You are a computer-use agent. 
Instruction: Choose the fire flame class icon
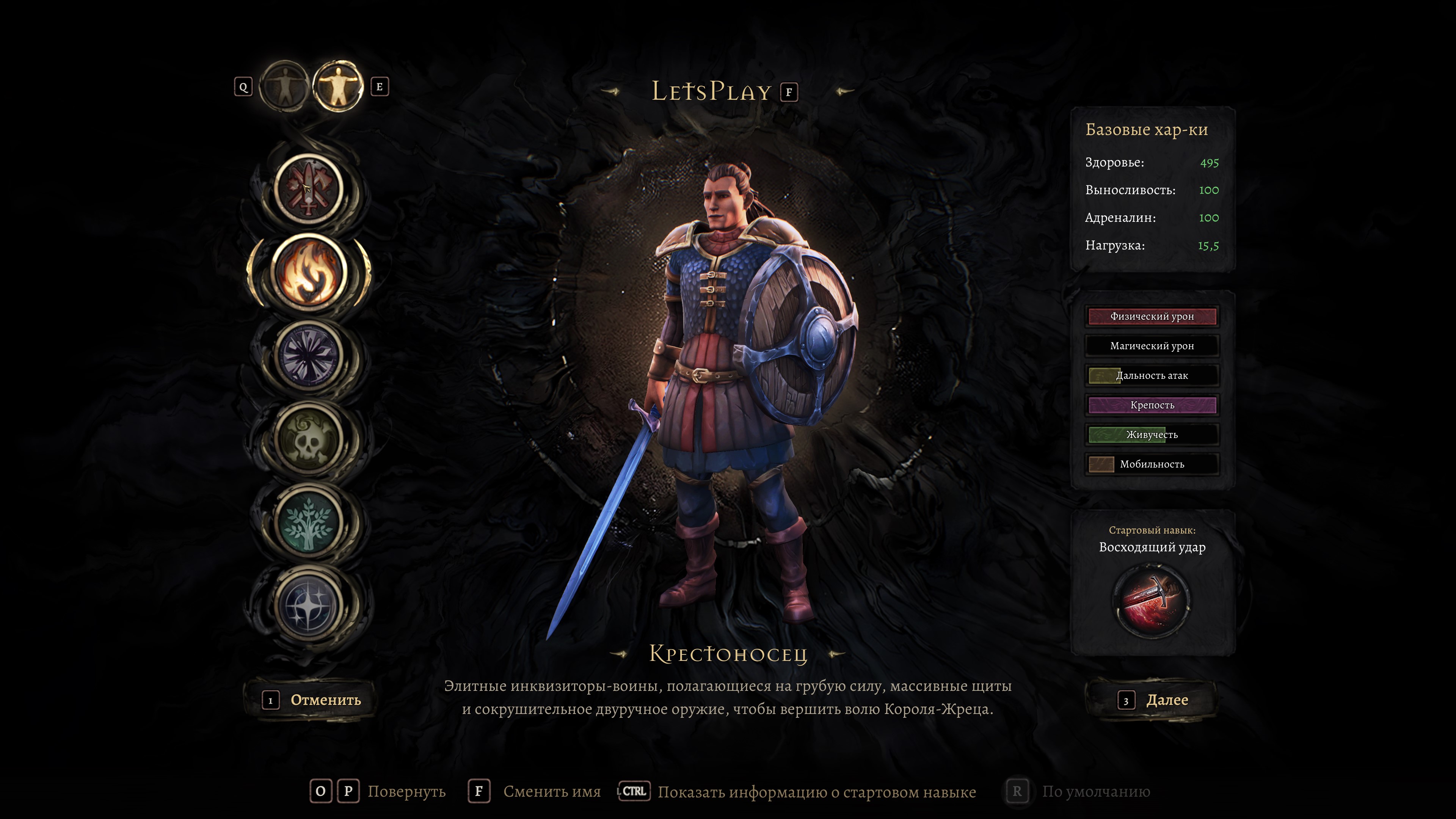(309, 272)
